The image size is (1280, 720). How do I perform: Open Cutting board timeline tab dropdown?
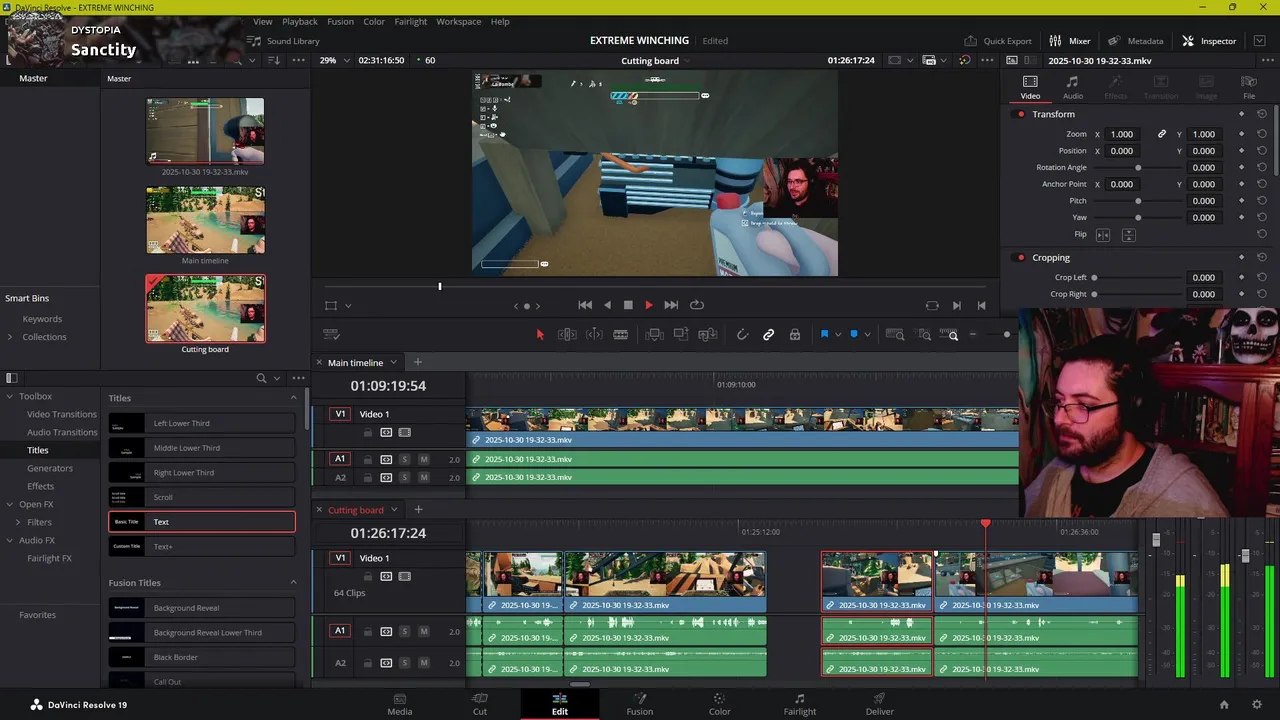tap(394, 510)
